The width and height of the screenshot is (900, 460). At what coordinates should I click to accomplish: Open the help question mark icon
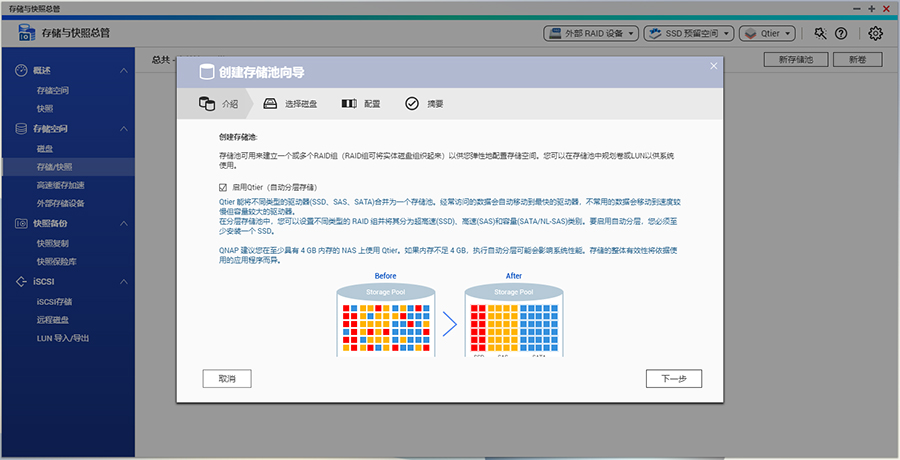tap(841, 33)
